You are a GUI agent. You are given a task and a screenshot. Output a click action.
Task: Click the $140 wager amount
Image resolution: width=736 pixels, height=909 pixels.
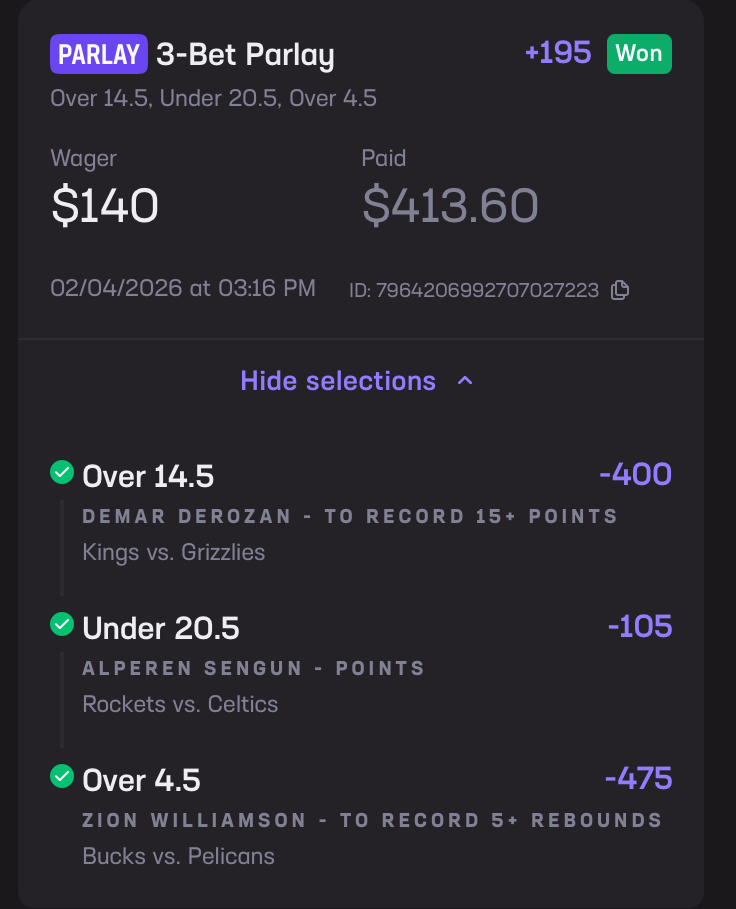click(x=105, y=205)
